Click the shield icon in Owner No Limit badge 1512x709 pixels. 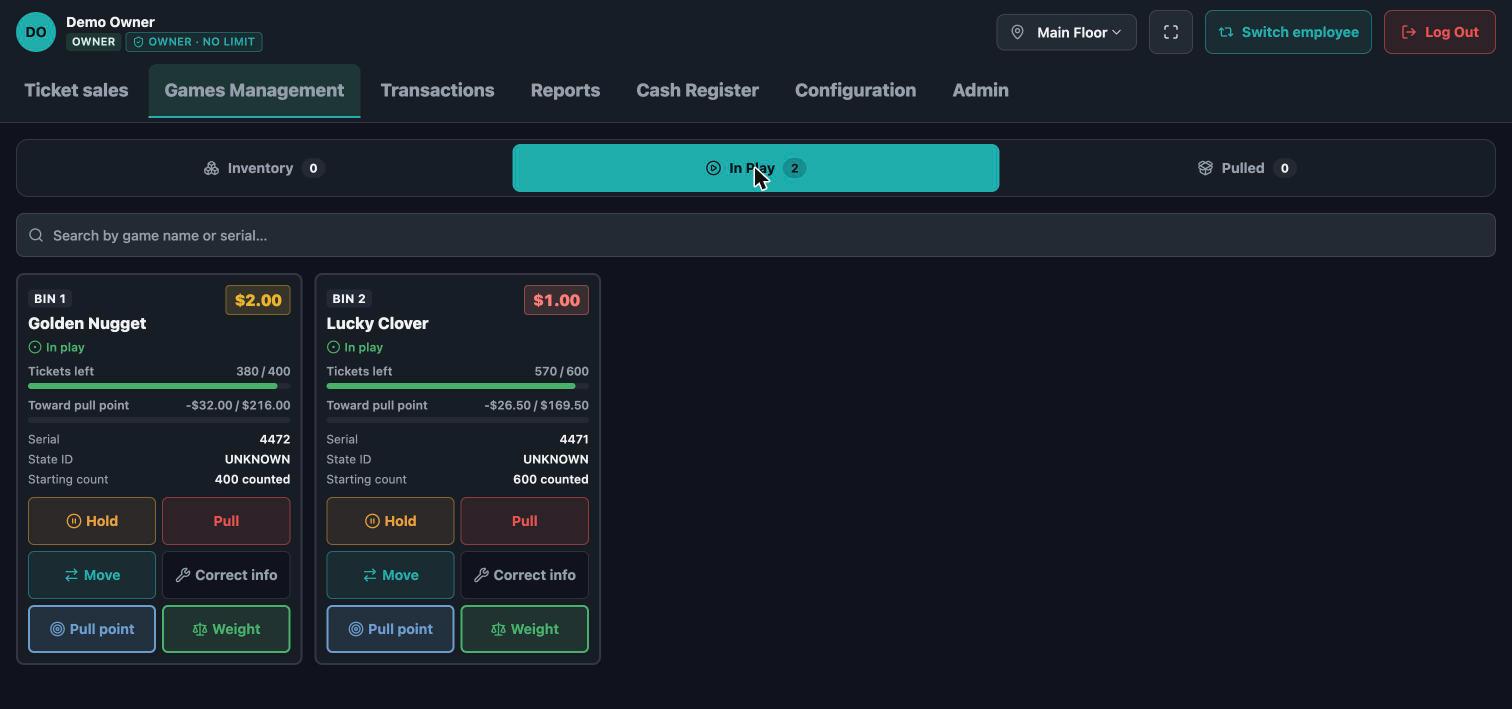[x=139, y=42]
